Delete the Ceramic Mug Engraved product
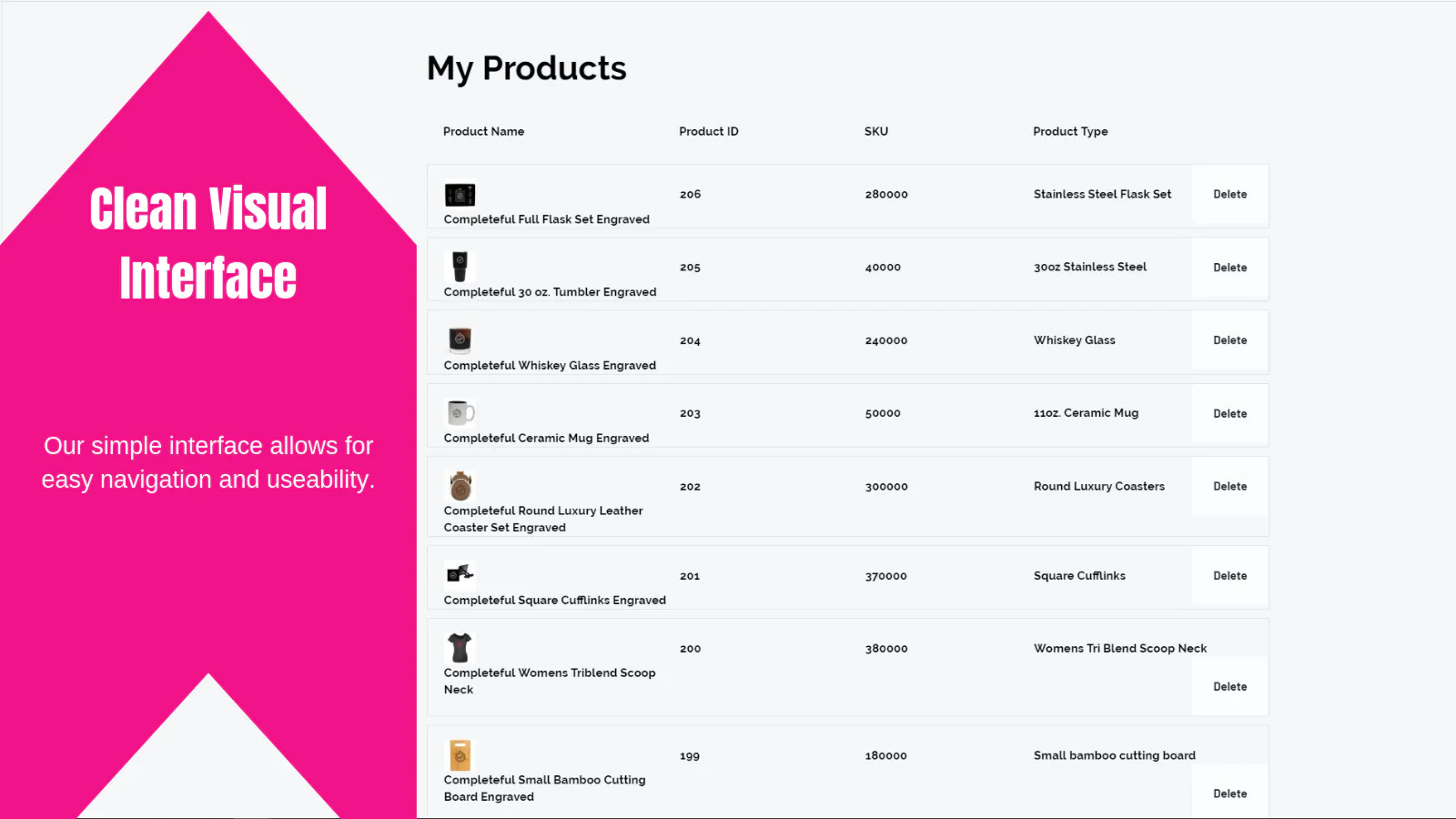Image resolution: width=1456 pixels, height=819 pixels. point(1229,413)
